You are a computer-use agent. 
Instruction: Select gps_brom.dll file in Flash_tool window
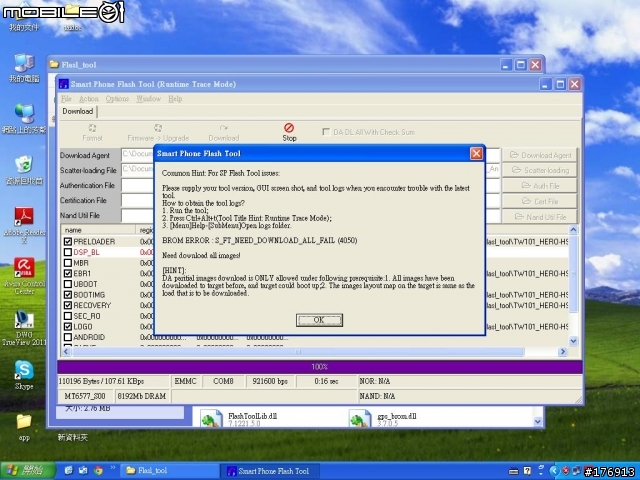pos(383,419)
